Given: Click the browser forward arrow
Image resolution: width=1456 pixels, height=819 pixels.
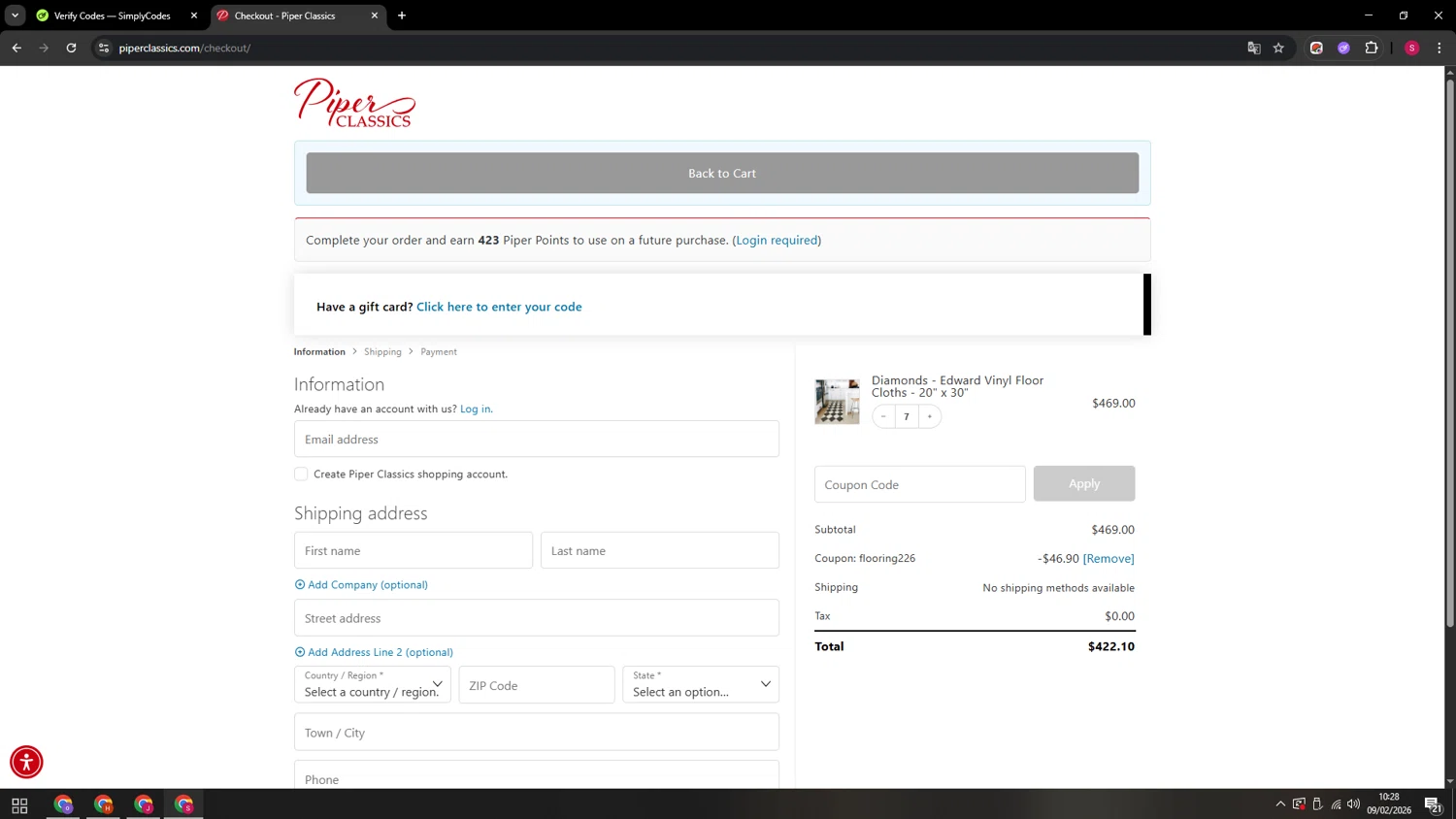Looking at the screenshot, I should 44,48.
